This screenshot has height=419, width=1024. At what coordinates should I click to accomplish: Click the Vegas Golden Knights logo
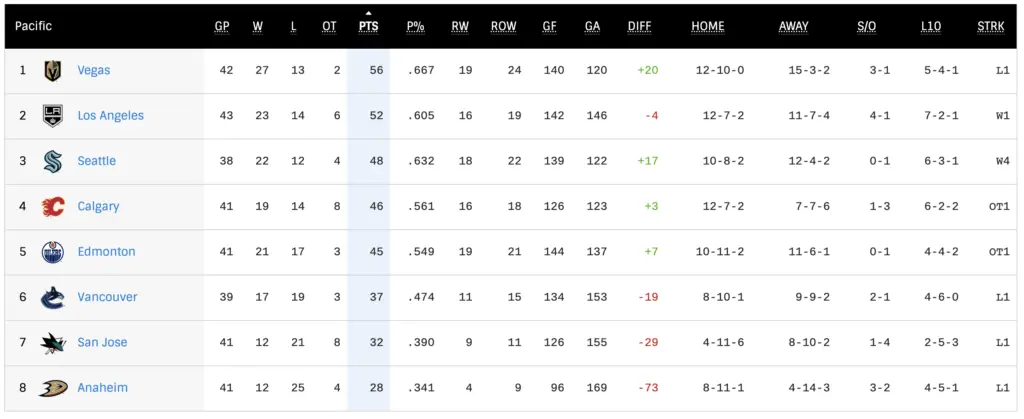pos(53,71)
